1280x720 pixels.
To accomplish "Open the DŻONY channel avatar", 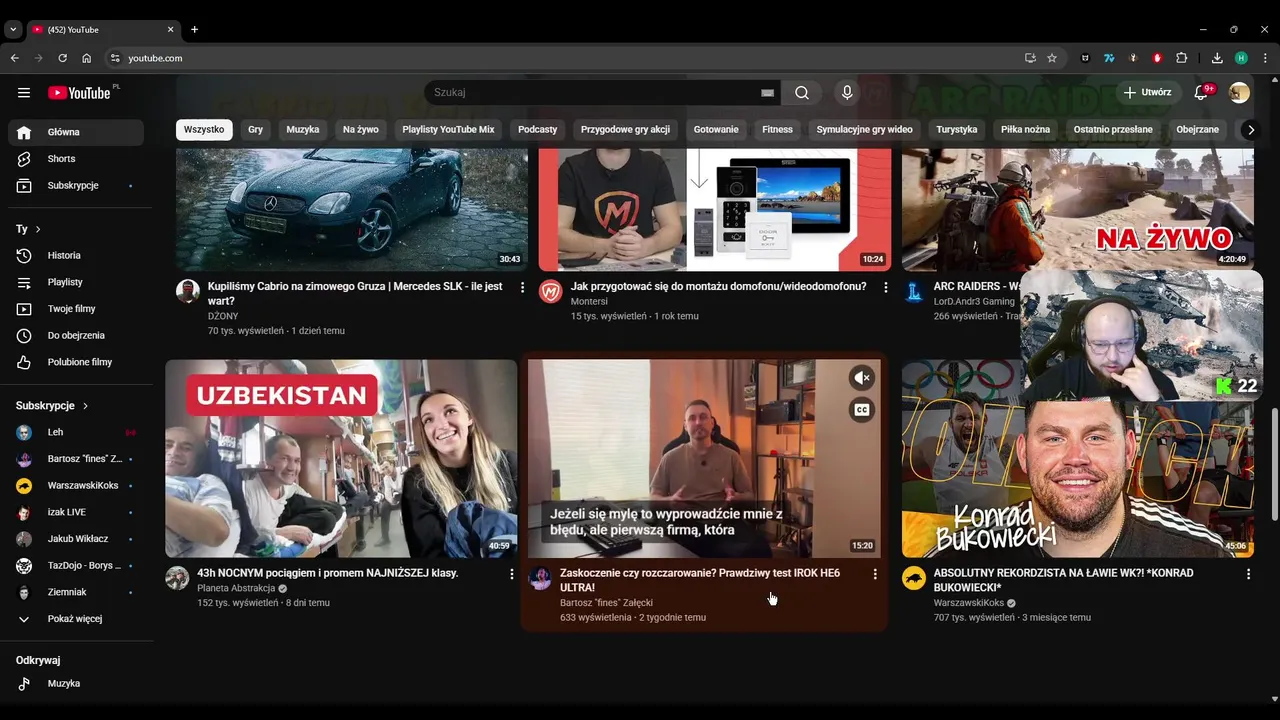I will click(x=188, y=291).
